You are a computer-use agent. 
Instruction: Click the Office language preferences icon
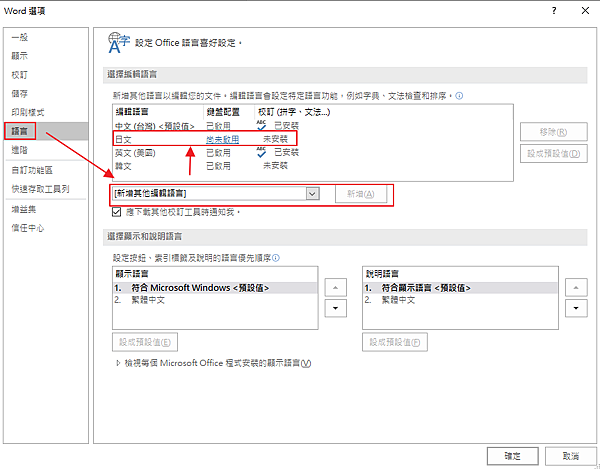119,43
